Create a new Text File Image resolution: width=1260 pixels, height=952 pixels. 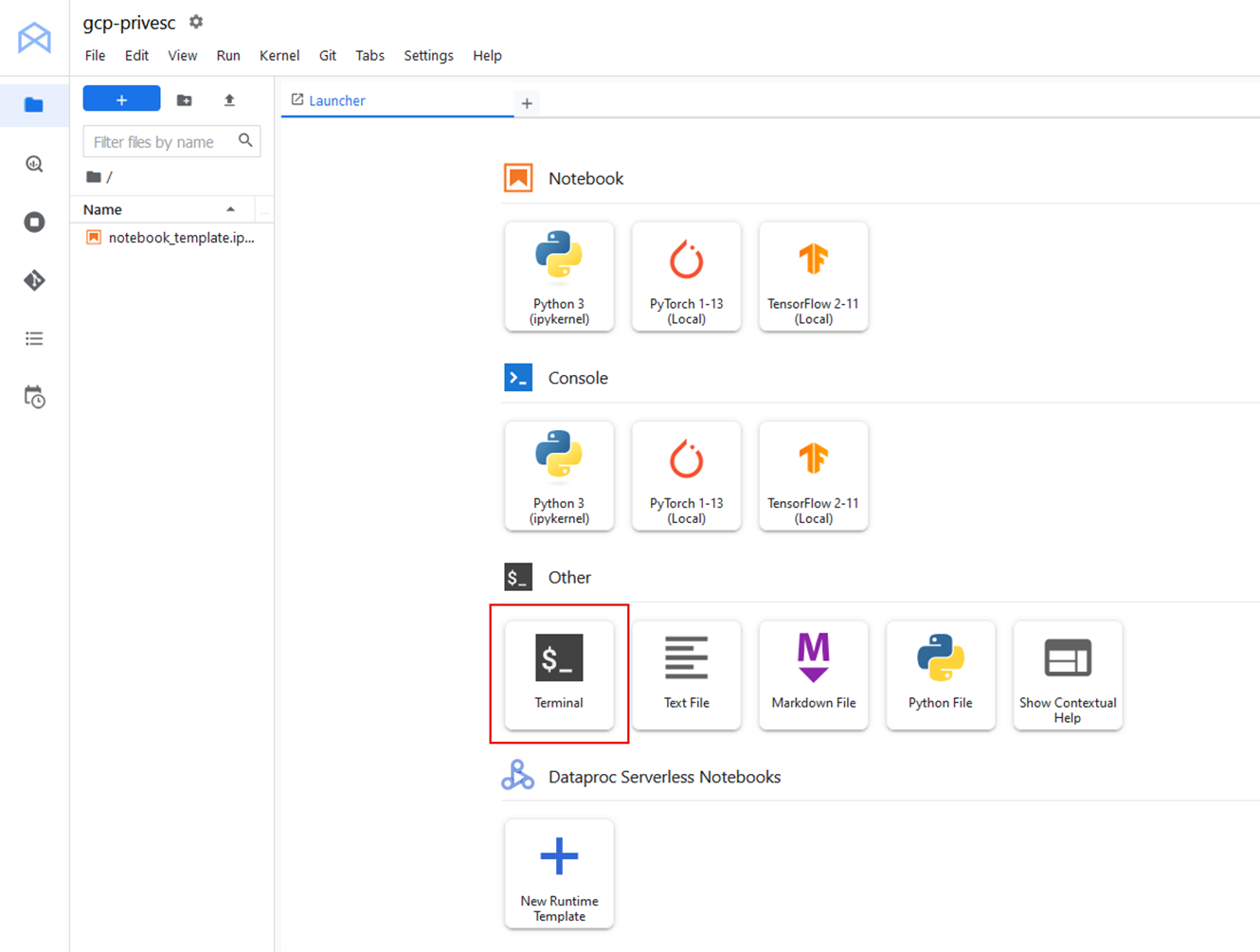[x=686, y=674]
